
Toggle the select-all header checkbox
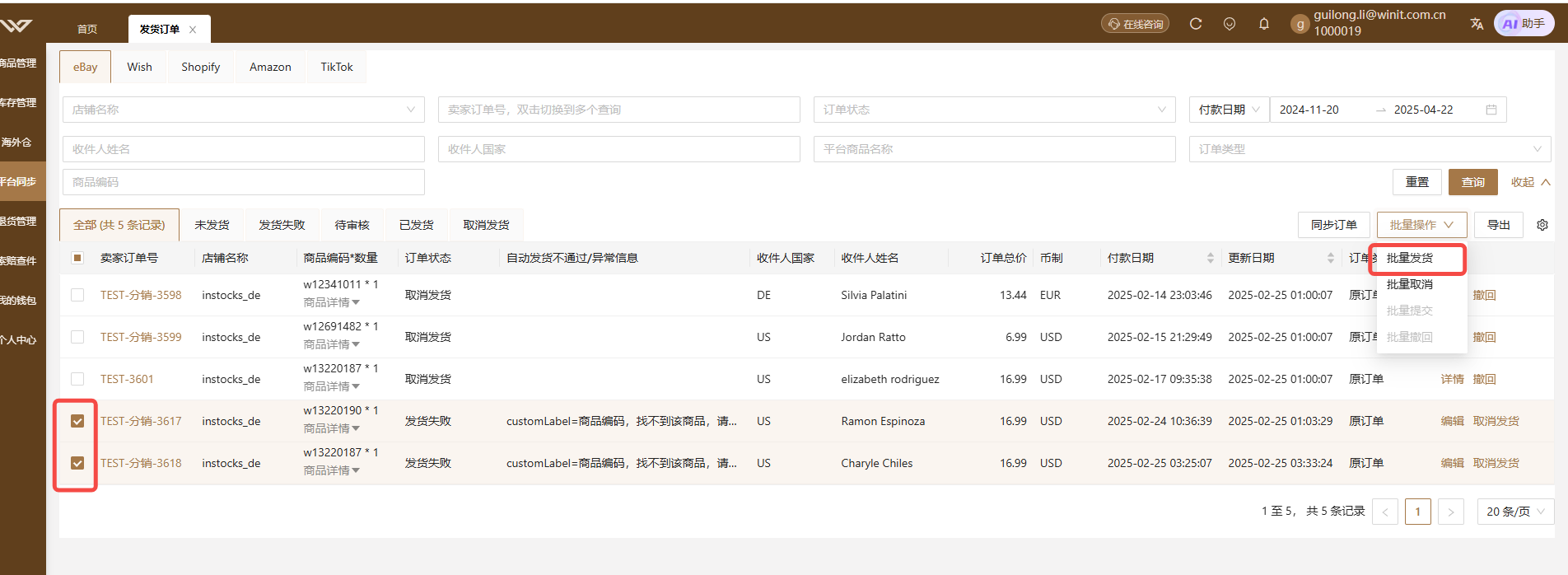77,258
